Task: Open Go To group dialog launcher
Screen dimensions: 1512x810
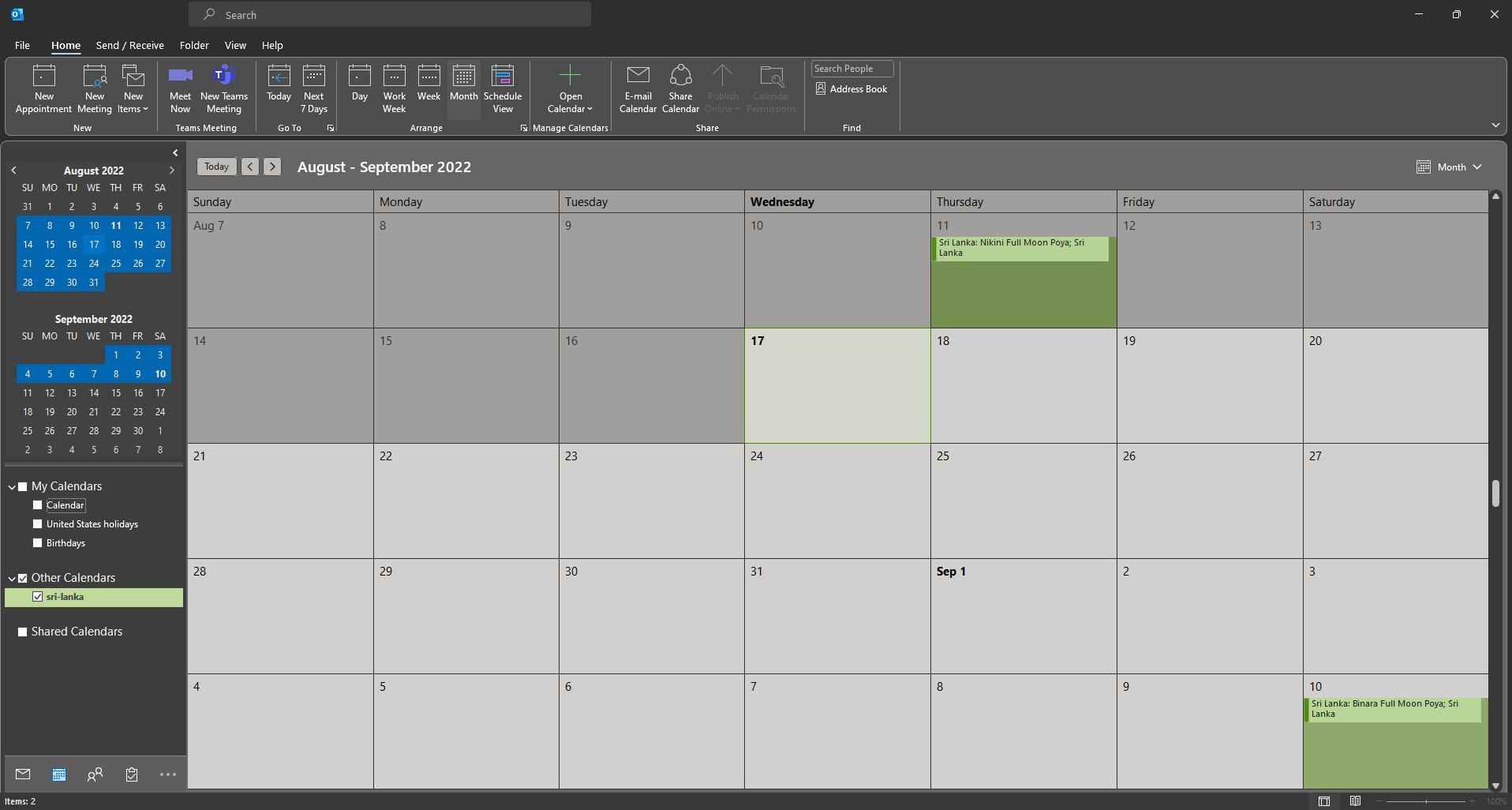Action: coord(331,128)
